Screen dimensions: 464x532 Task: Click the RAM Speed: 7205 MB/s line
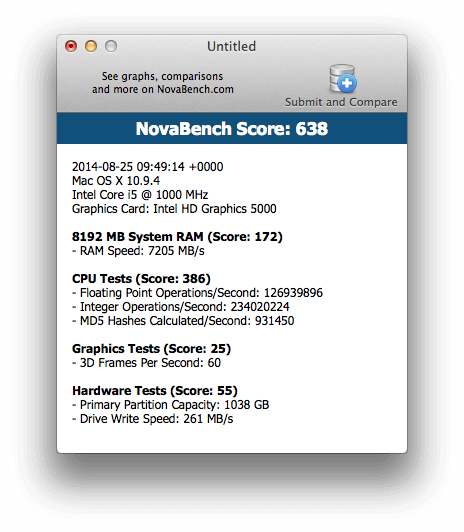click(x=138, y=251)
